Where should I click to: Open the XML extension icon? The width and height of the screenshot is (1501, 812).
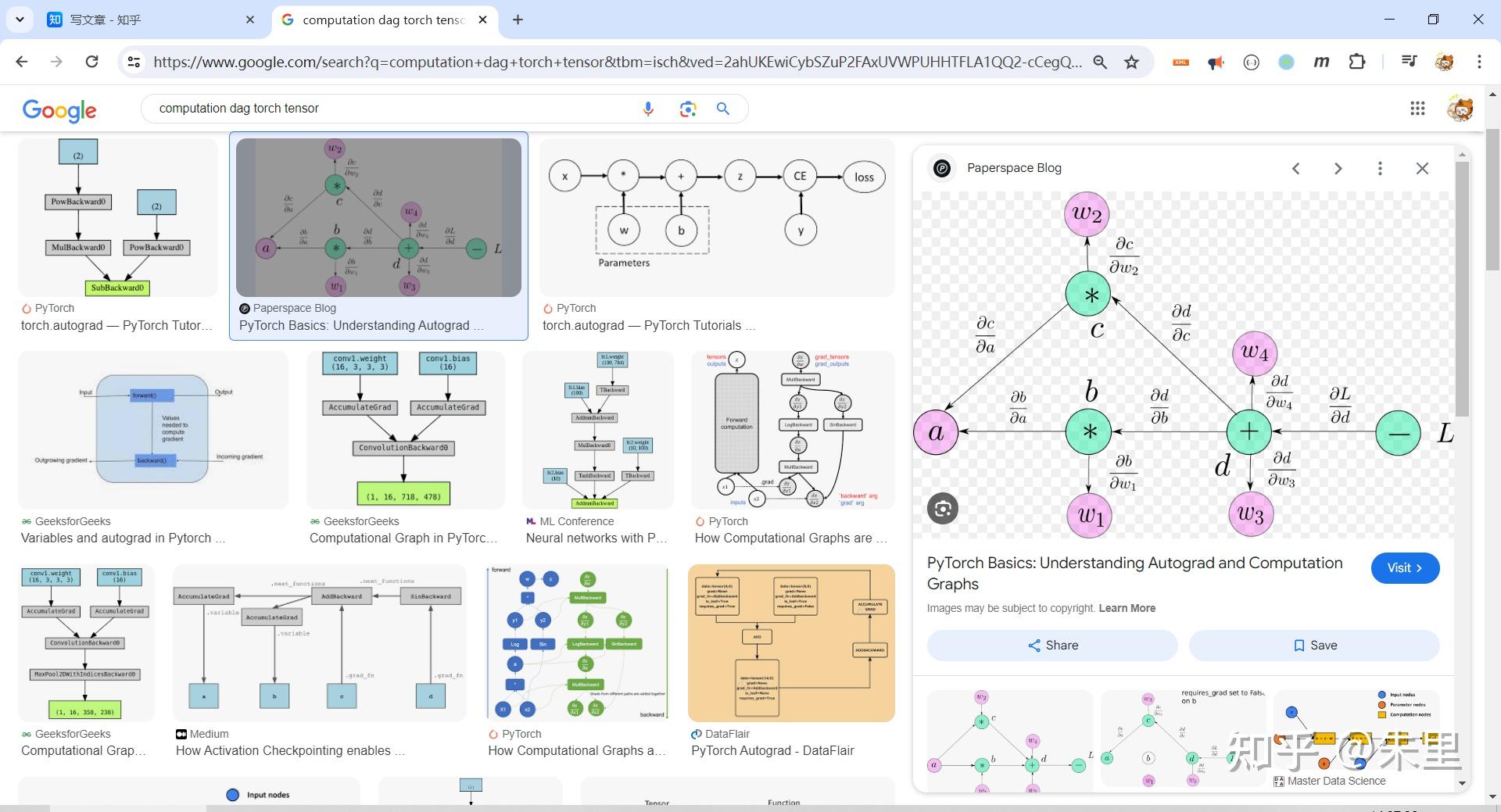point(1180,62)
